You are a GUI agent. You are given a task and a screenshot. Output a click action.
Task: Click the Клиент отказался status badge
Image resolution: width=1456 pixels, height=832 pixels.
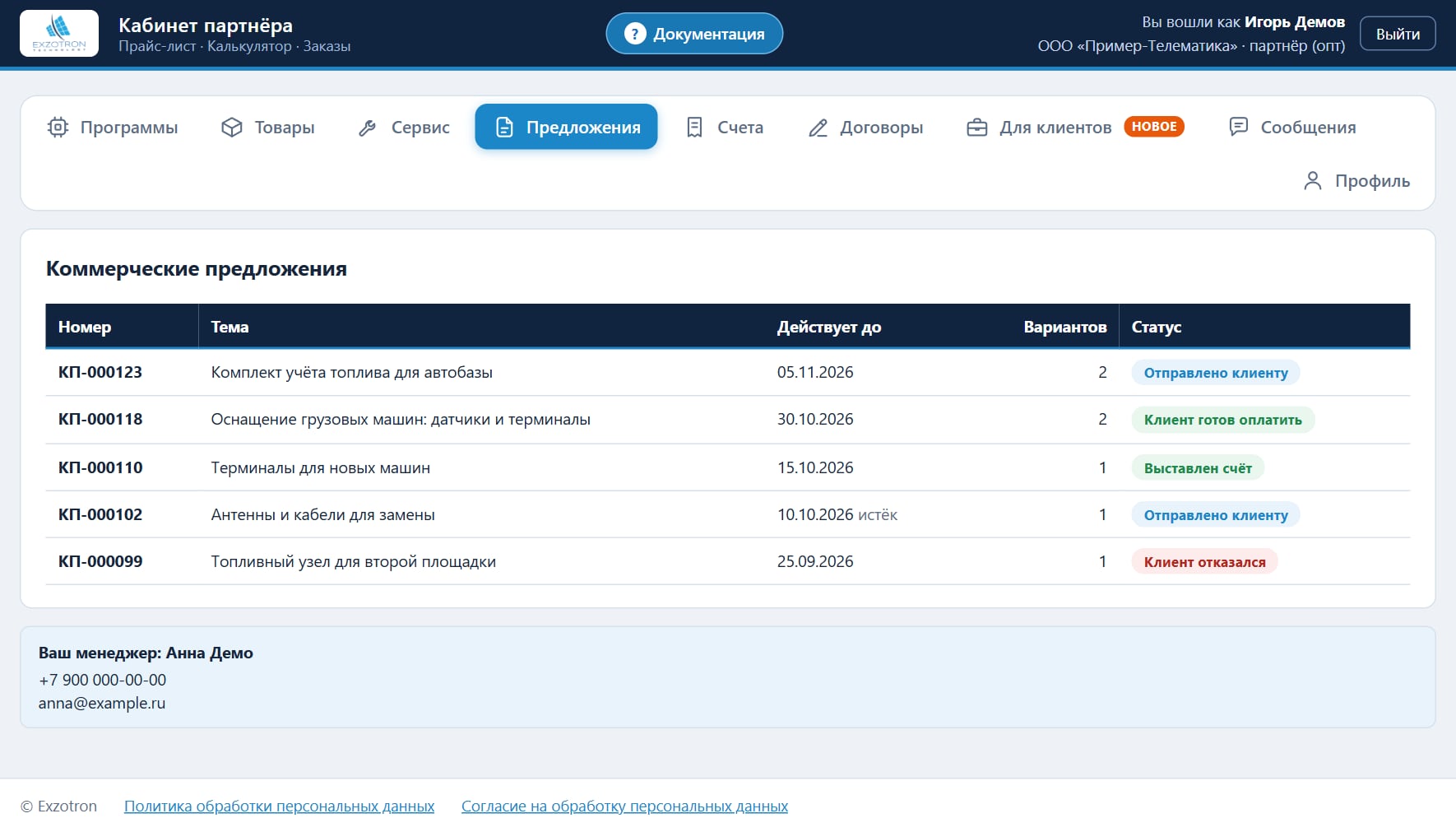coord(1204,562)
